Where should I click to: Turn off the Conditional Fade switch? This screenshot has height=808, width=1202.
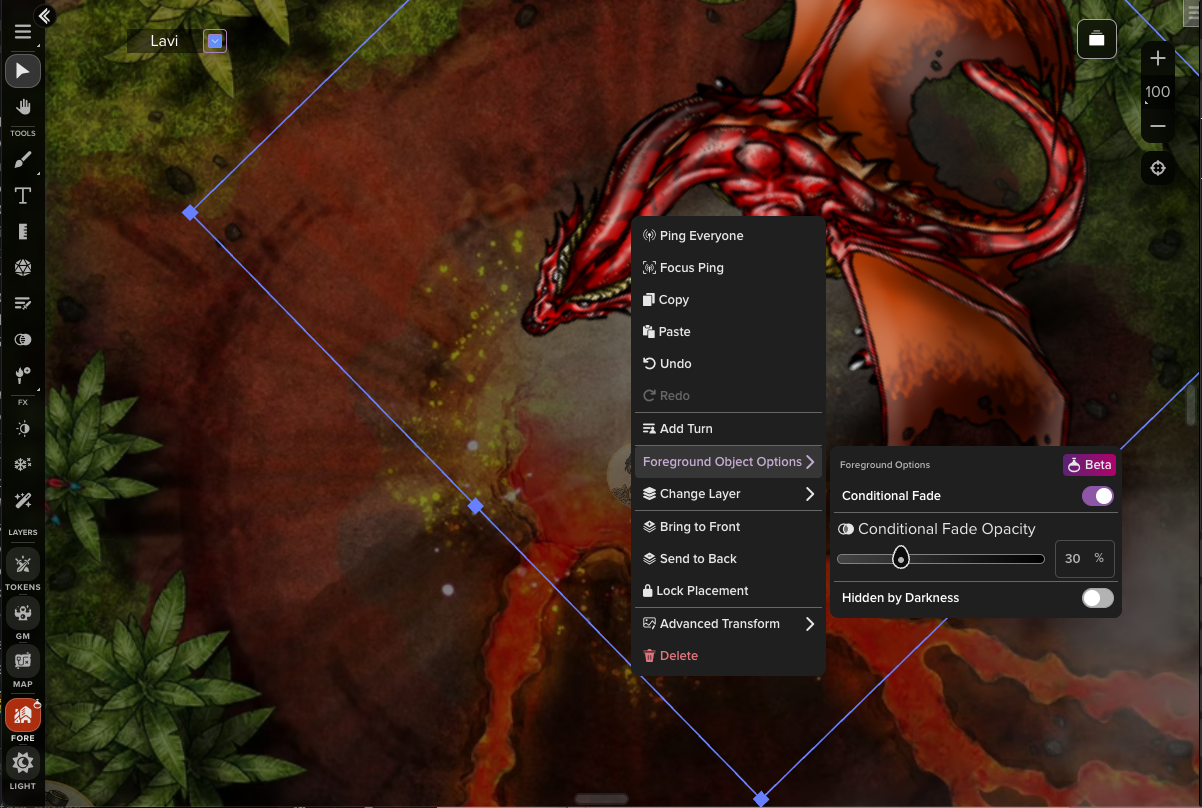(1097, 496)
